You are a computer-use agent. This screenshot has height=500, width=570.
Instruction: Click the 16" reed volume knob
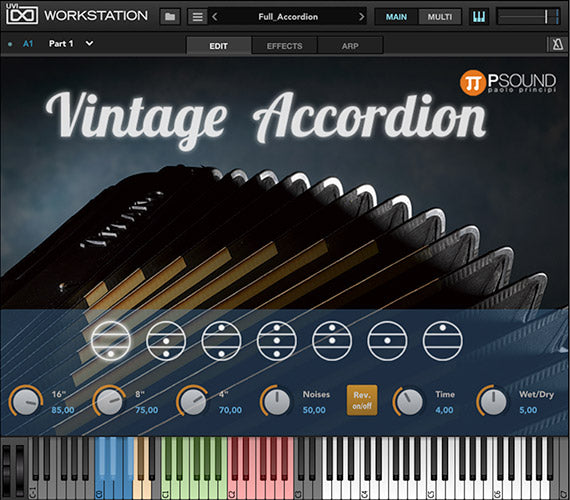click(x=26, y=401)
